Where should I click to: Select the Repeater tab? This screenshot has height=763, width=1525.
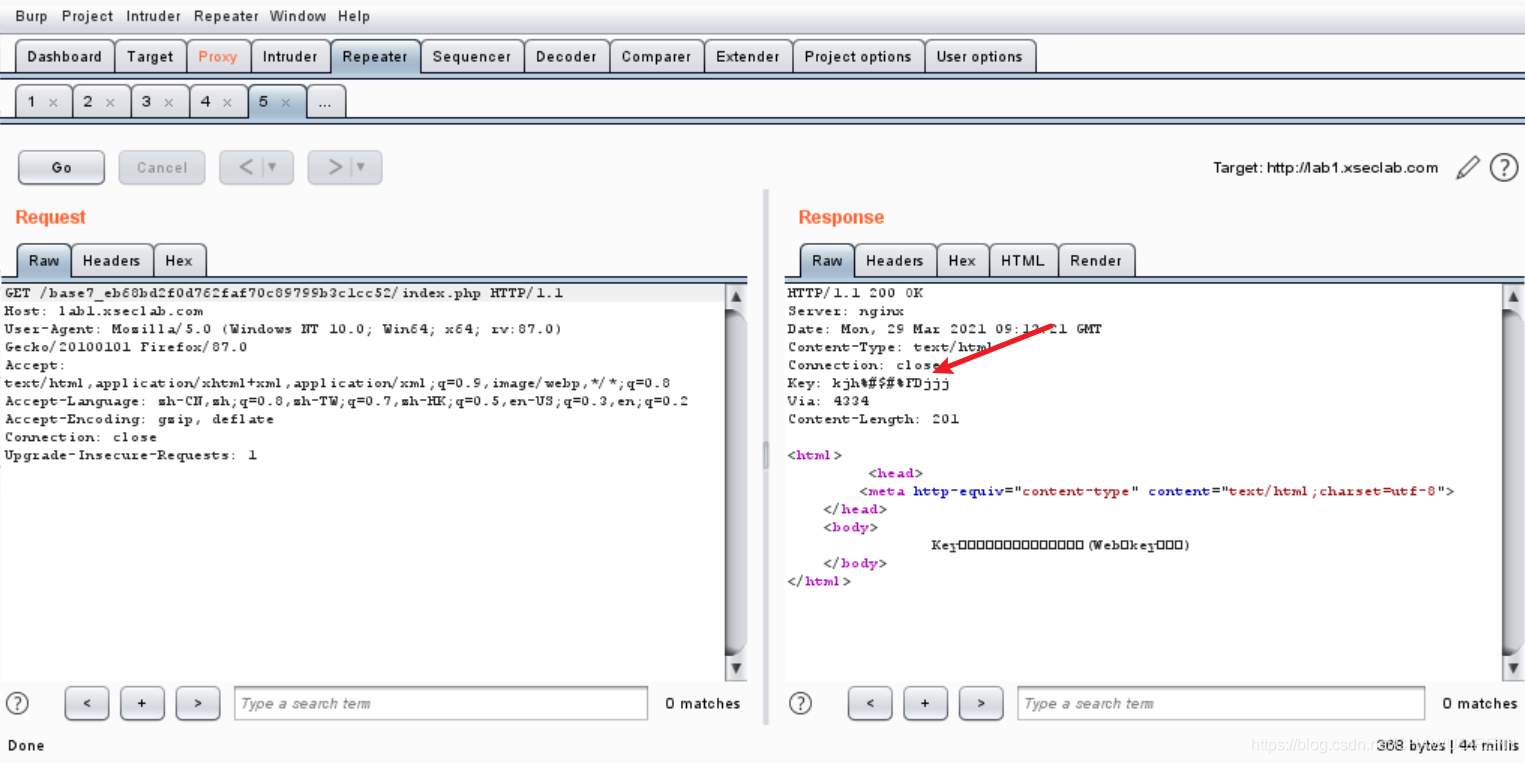click(x=375, y=57)
